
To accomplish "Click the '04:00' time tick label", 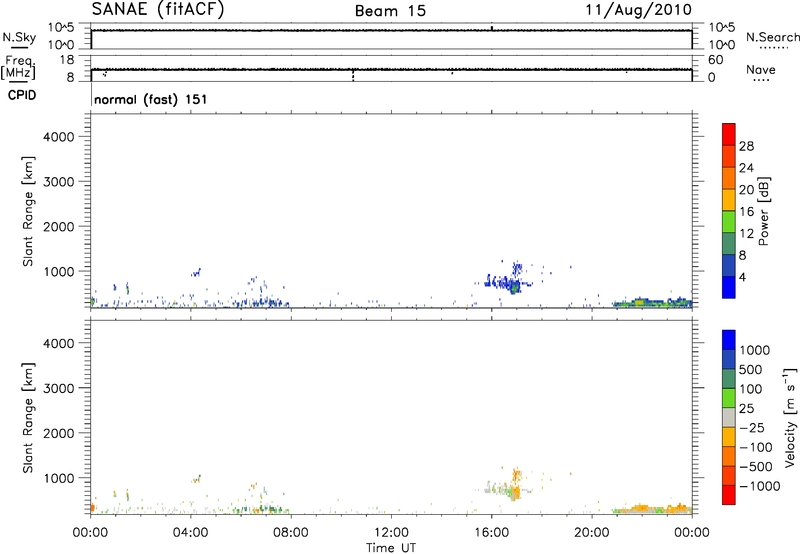I will (190, 533).
